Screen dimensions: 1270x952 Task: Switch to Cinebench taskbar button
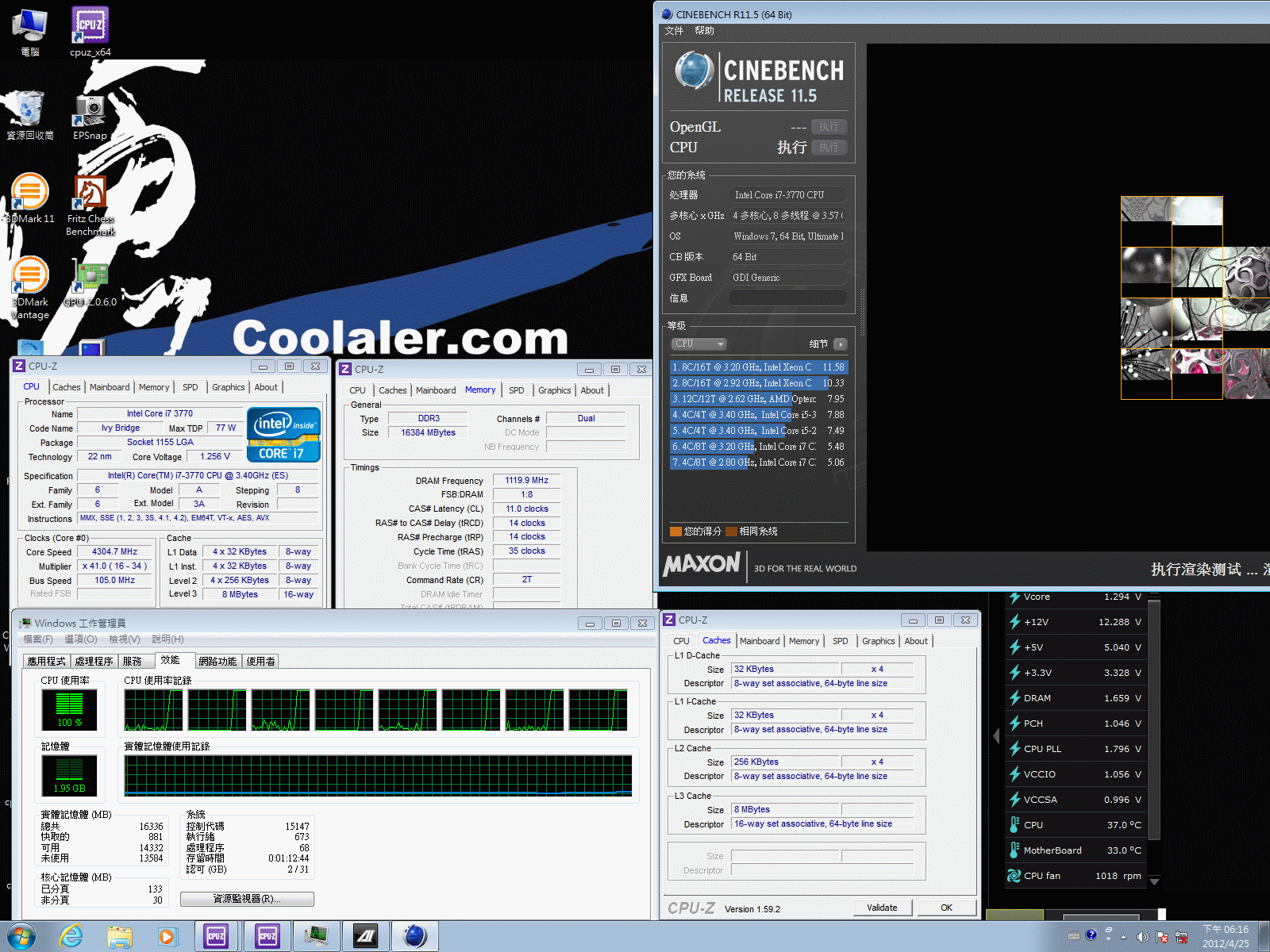click(x=414, y=937)
